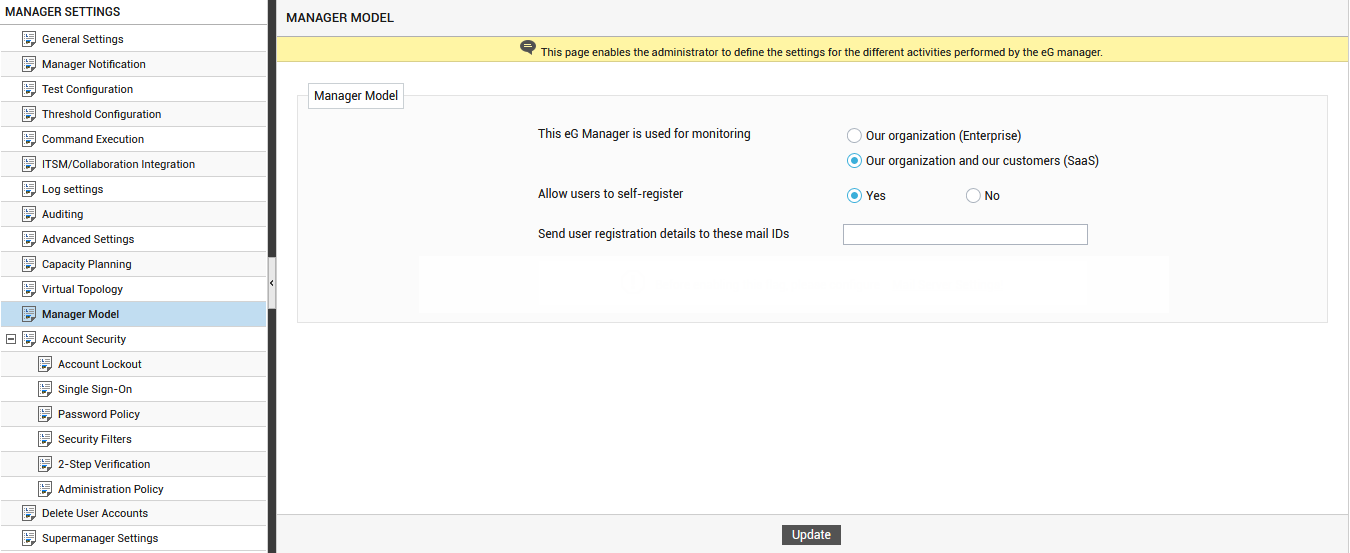Go to Password Policy
This screenshot has height=553, width=1350.
(99, 414)
